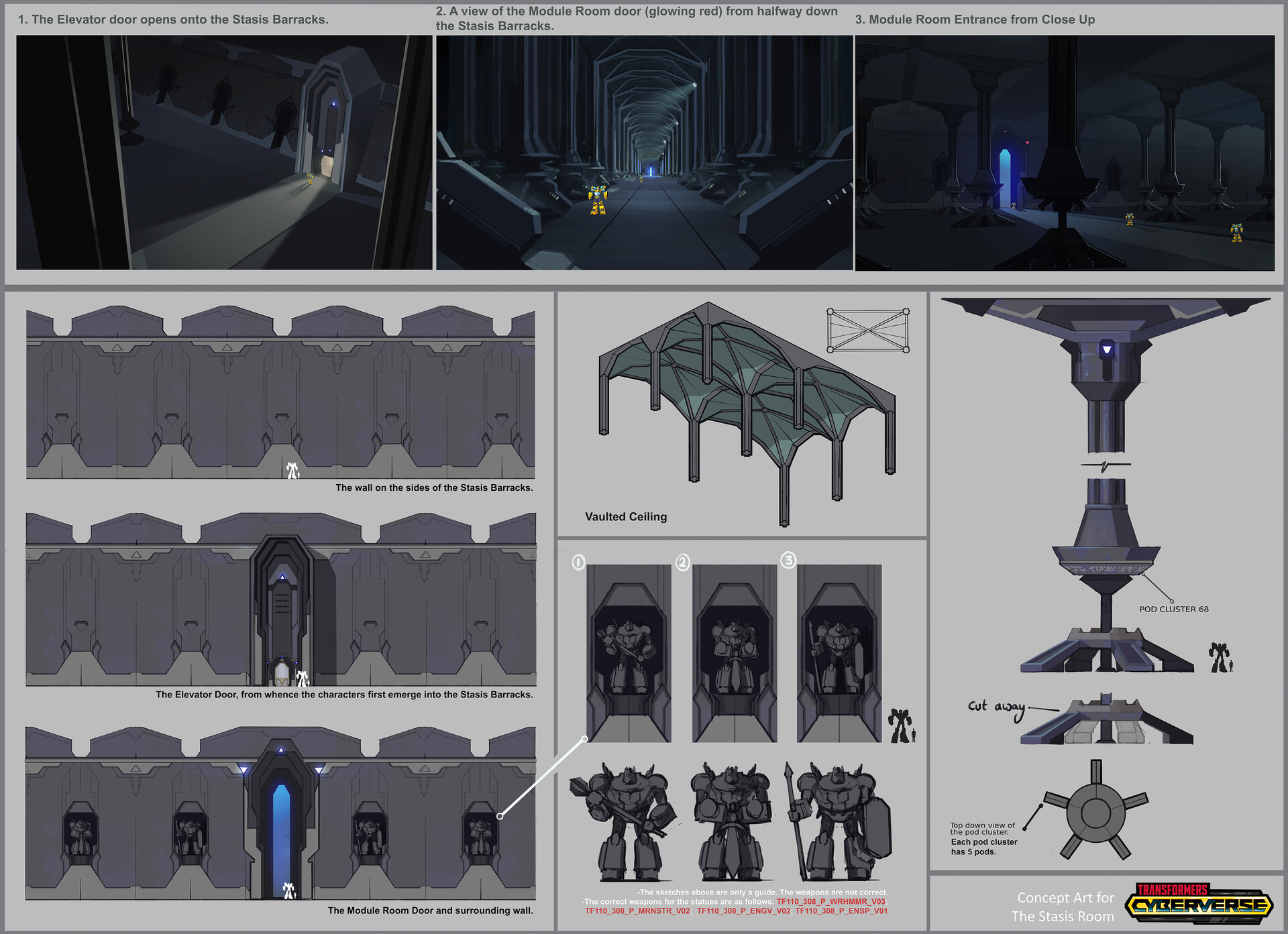Click the scale silhouette beside the statue alcoves
The image size is (1288, 934).
click(x=902, y=725)
